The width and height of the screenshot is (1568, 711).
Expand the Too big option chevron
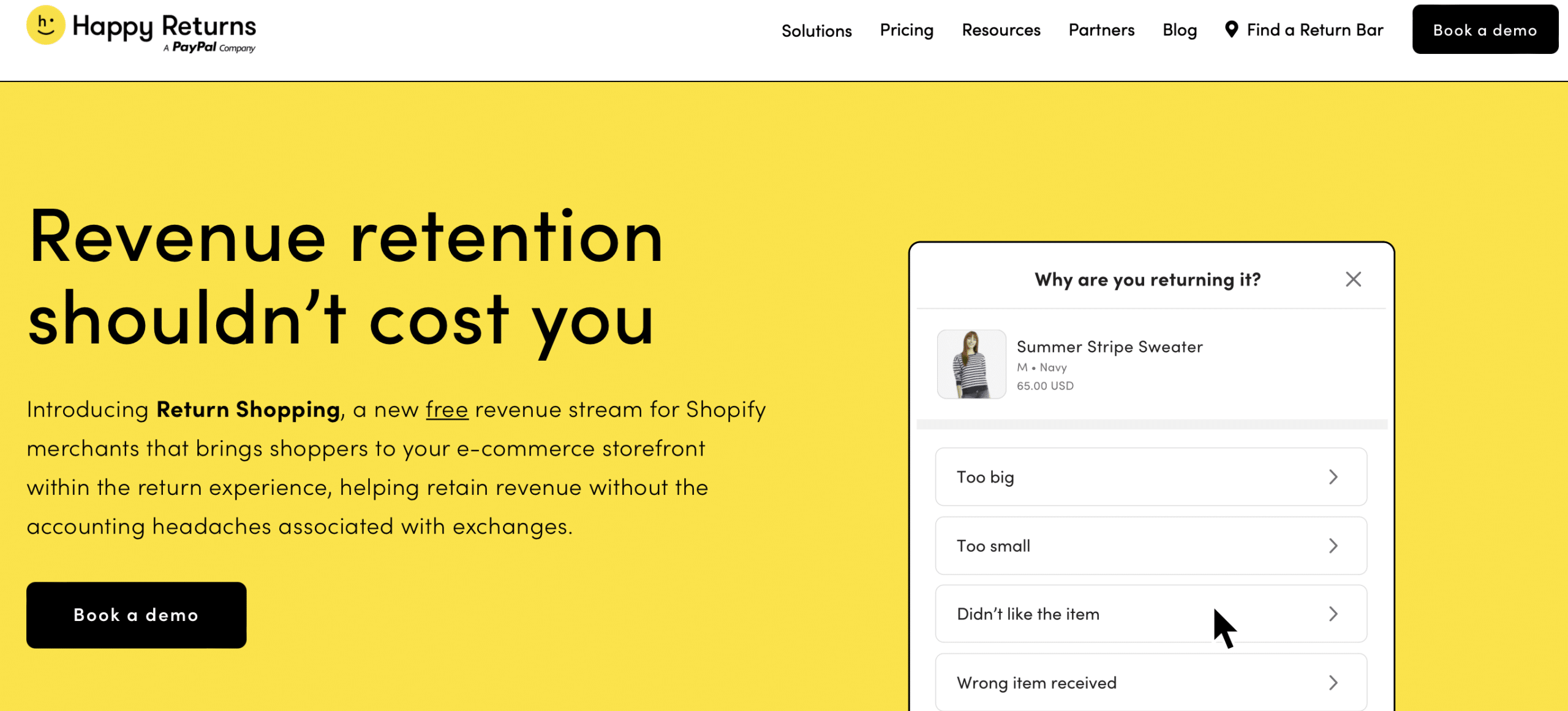point(1333,476)
